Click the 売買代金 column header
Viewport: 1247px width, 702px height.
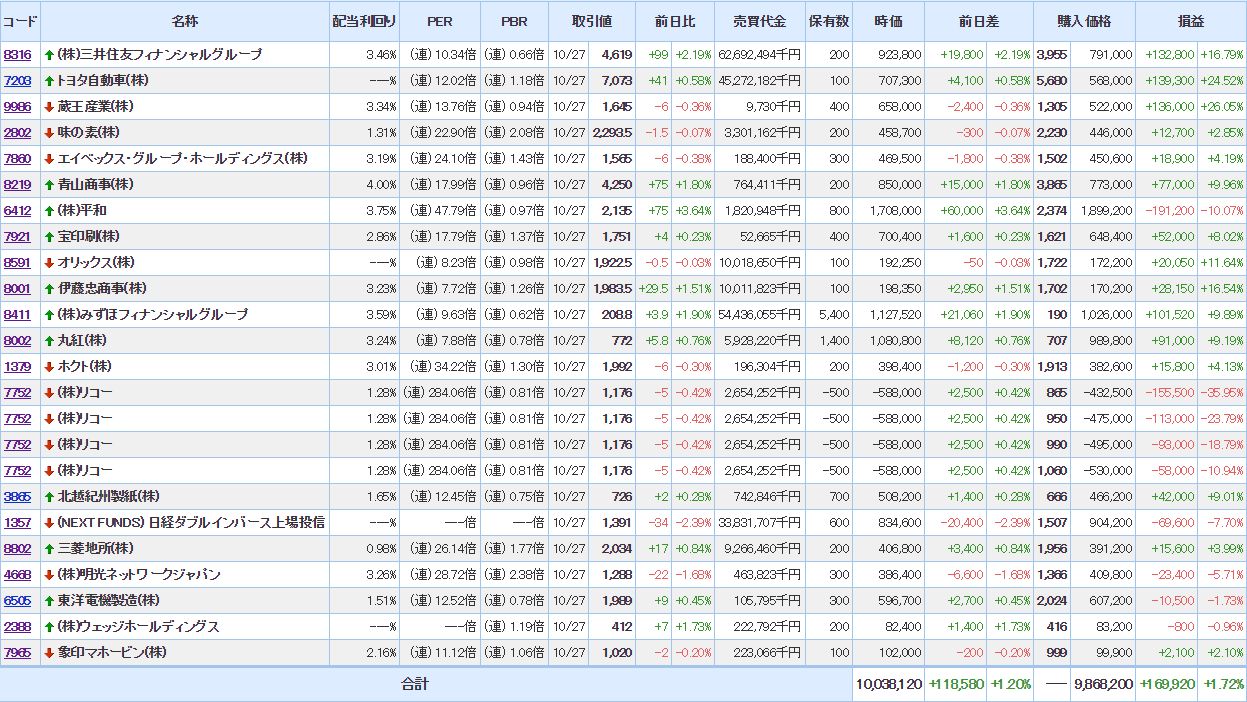pos(760,21)
